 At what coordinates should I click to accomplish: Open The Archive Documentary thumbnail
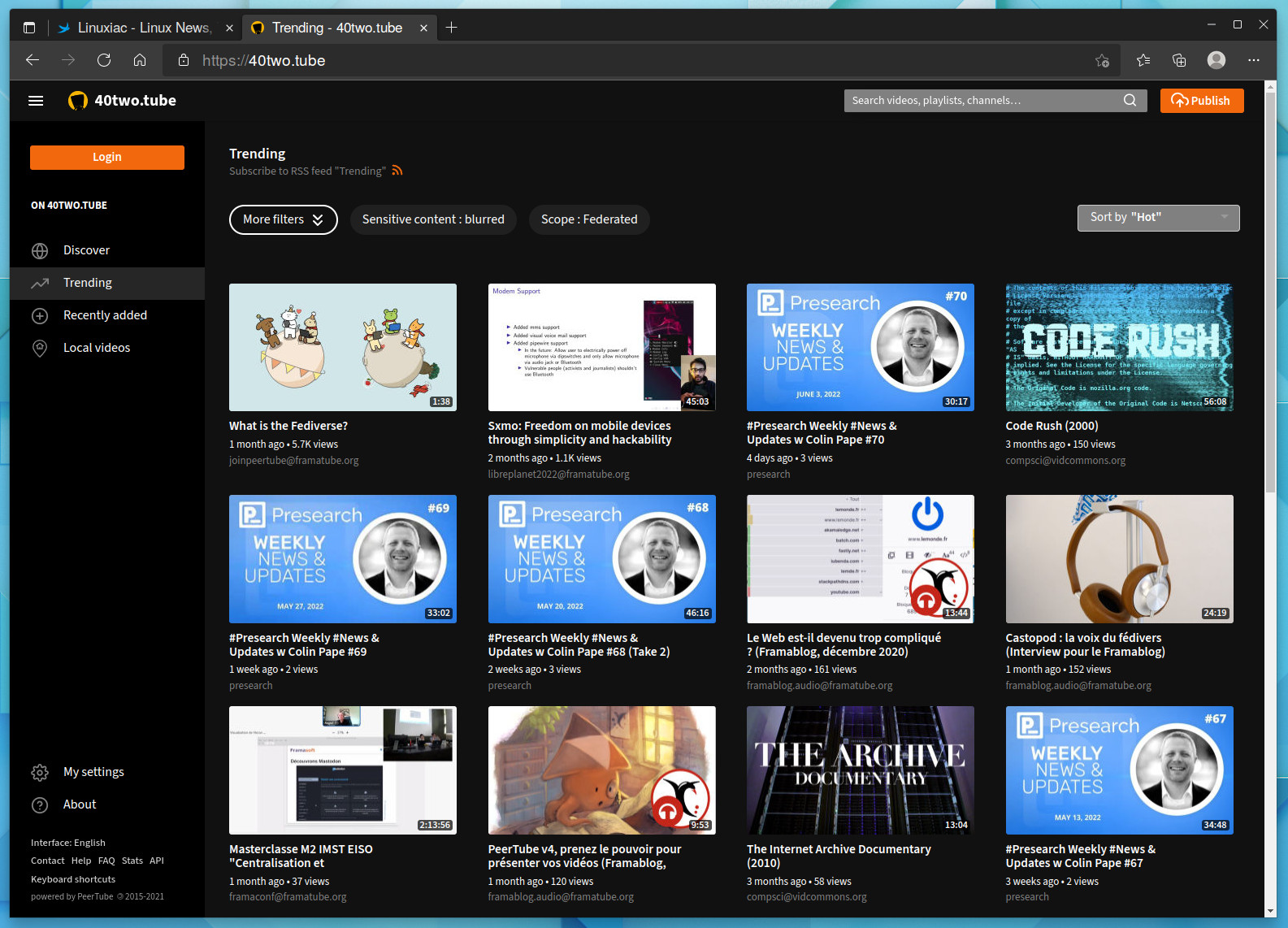pos(861,770)
